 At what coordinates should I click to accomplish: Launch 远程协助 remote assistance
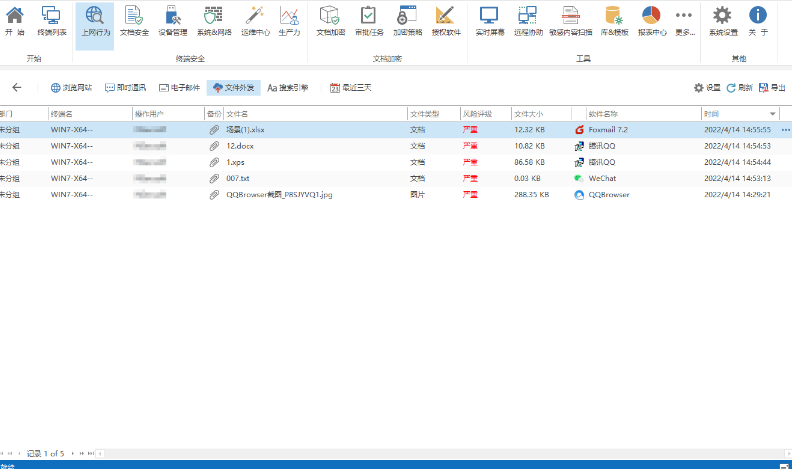tap(527, 21)
